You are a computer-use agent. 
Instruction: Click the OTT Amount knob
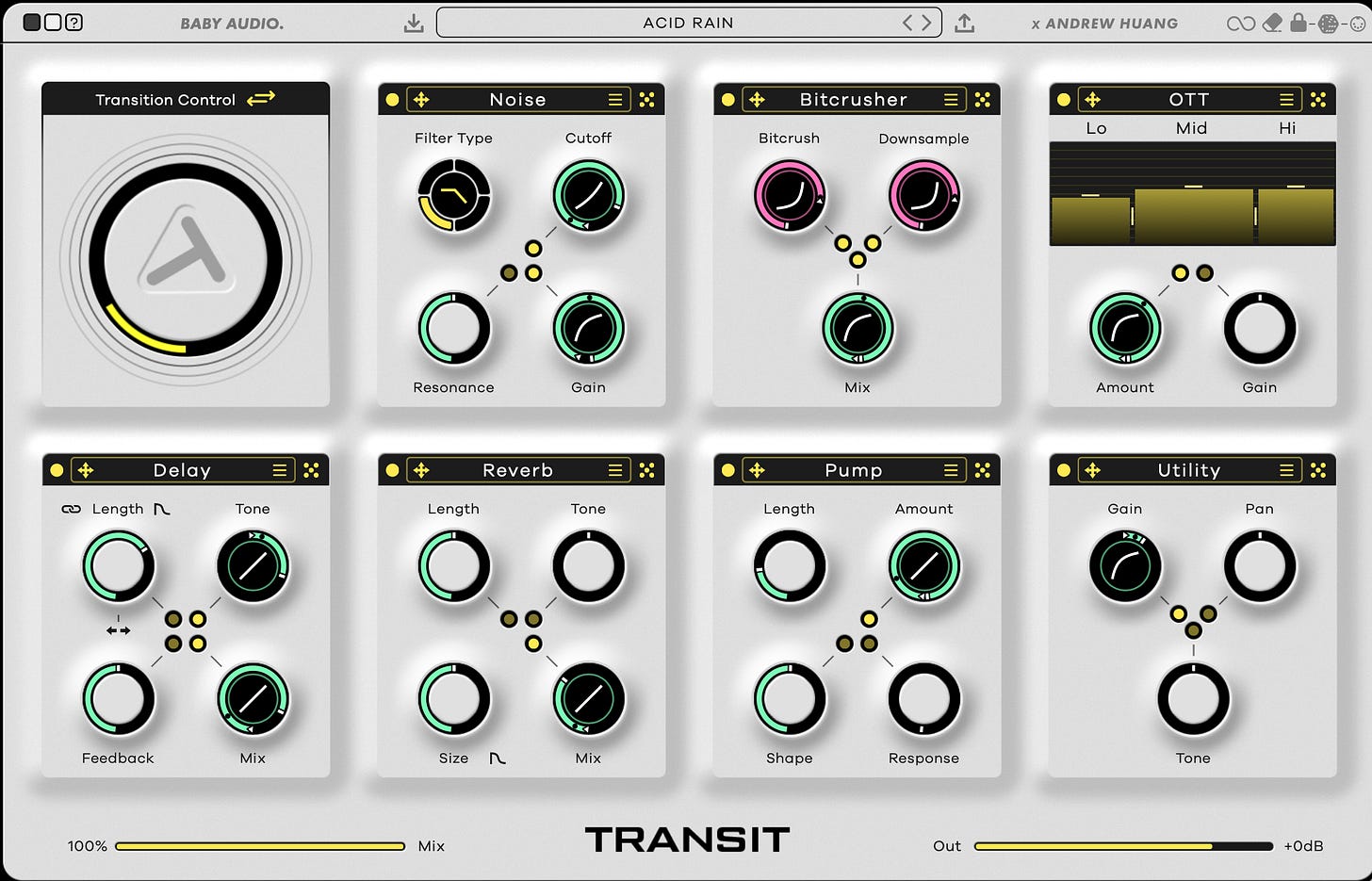pyautogui.click(x=1125, y=329)
